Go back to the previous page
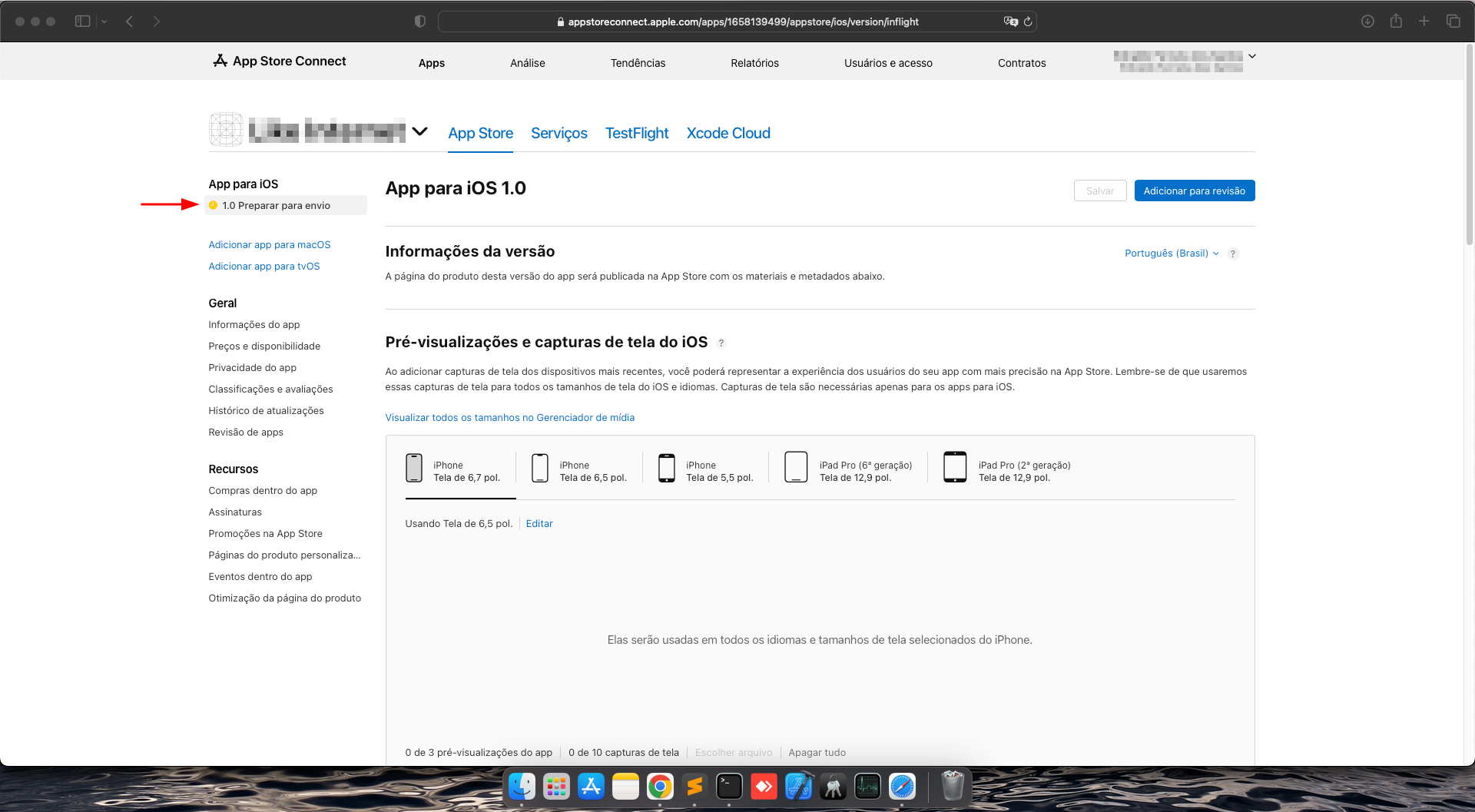 [x=130, y=22]
